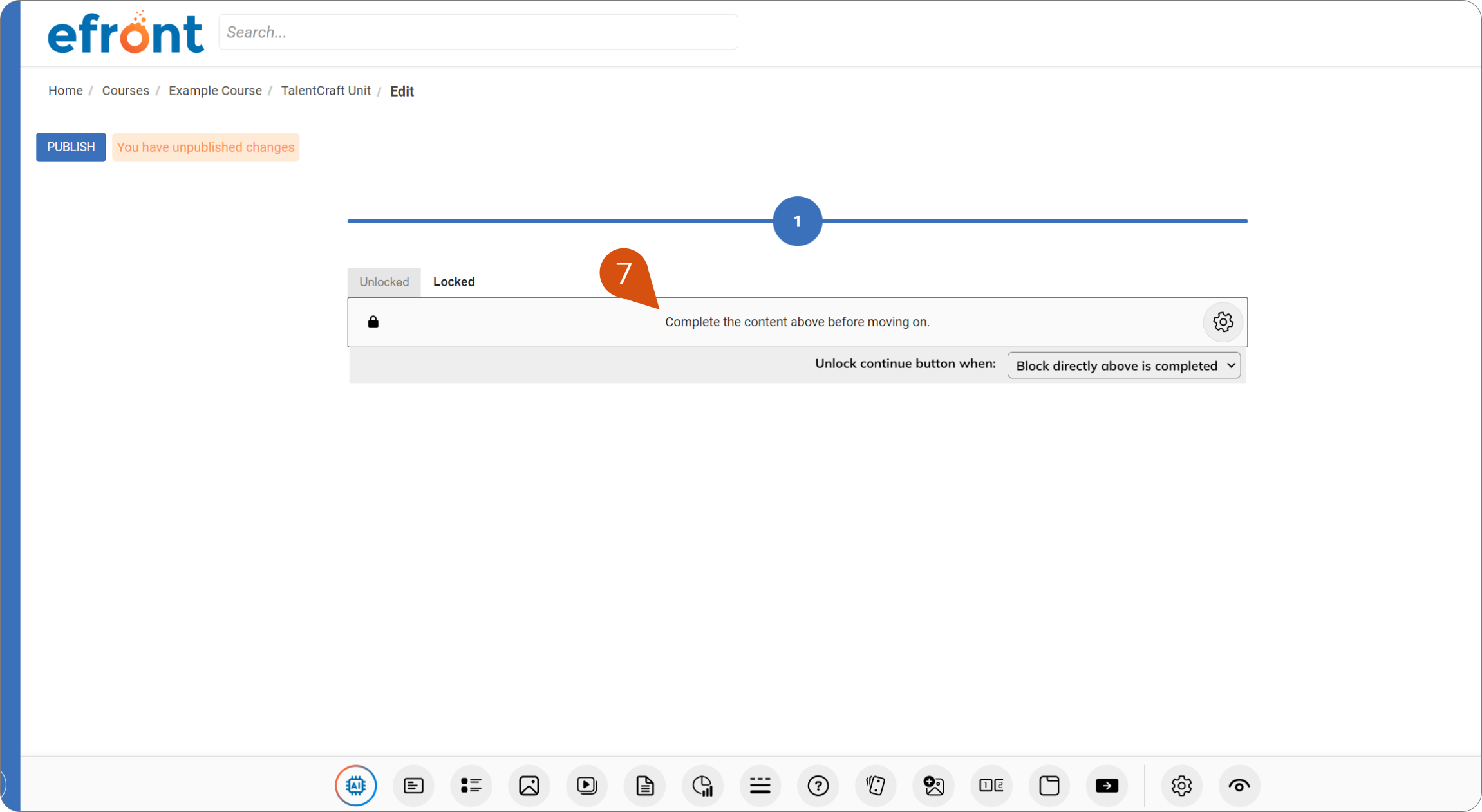Edit the 'Complete the content above' text
1482x812 pixels.
(x=797, y=322)
